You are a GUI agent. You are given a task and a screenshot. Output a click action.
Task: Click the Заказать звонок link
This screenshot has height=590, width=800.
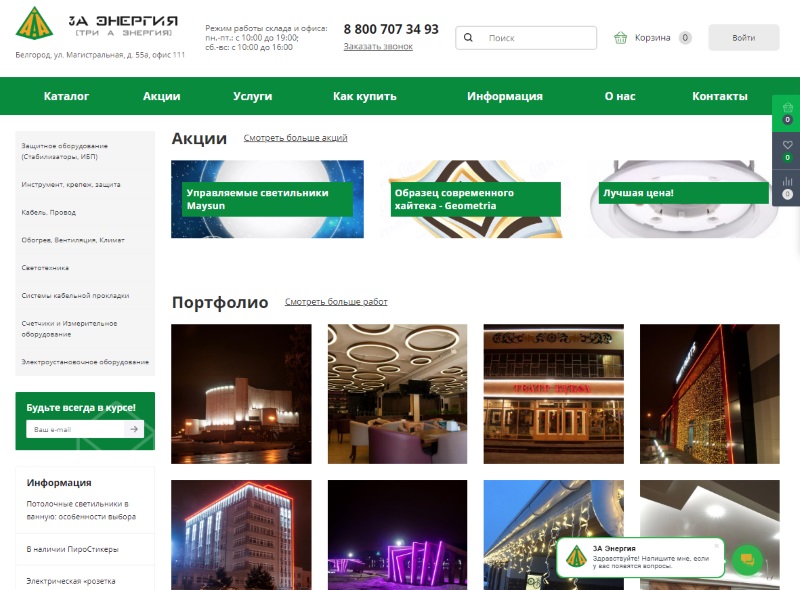pyautogui.click(x=377, y=46)
